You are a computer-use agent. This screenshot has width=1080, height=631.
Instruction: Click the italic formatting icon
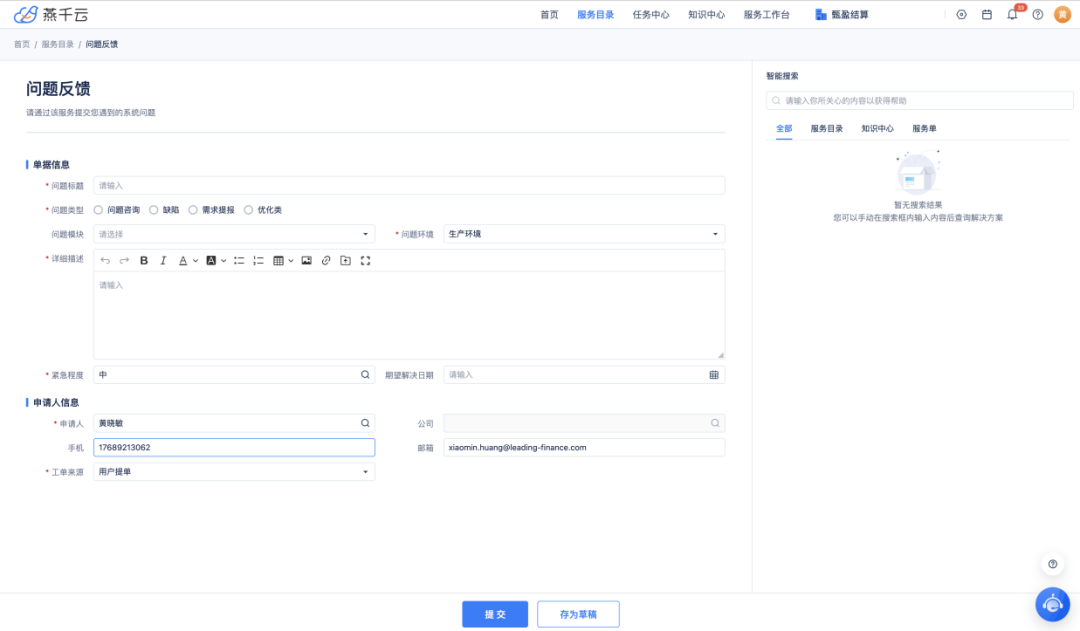click(x=163, y=261)
